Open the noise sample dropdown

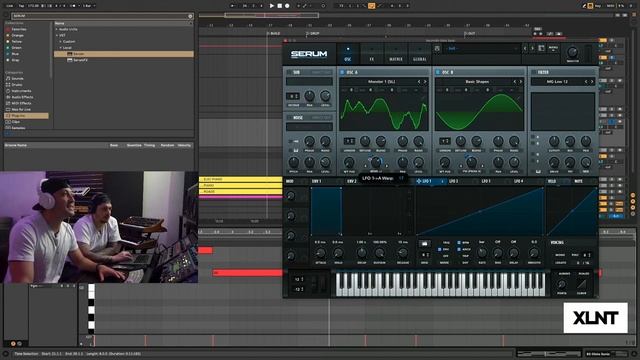tap(309, 127)
